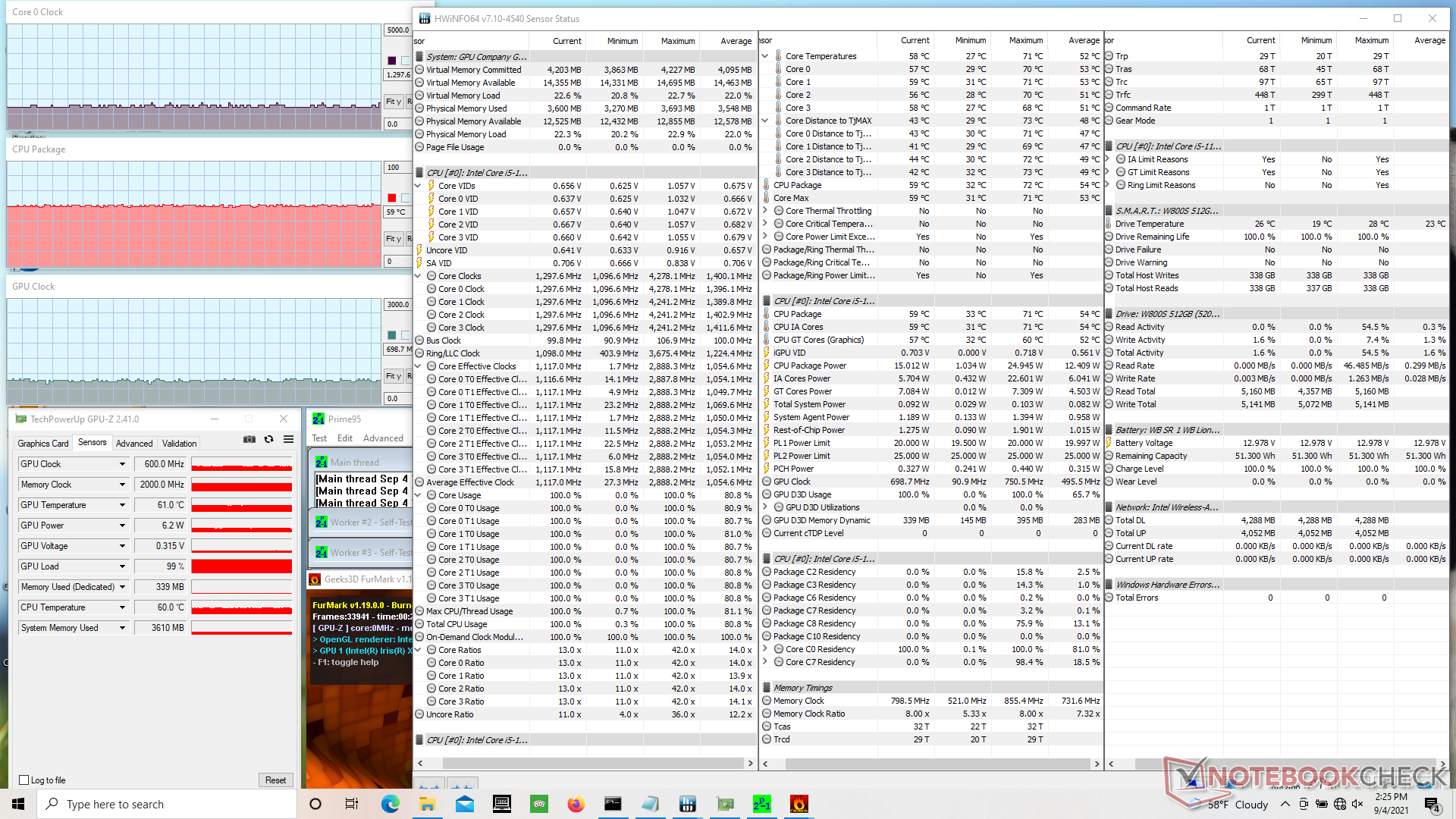Select the CPU Package Power row
This screenshot has height=819, width=1456.
click(931, 366)
